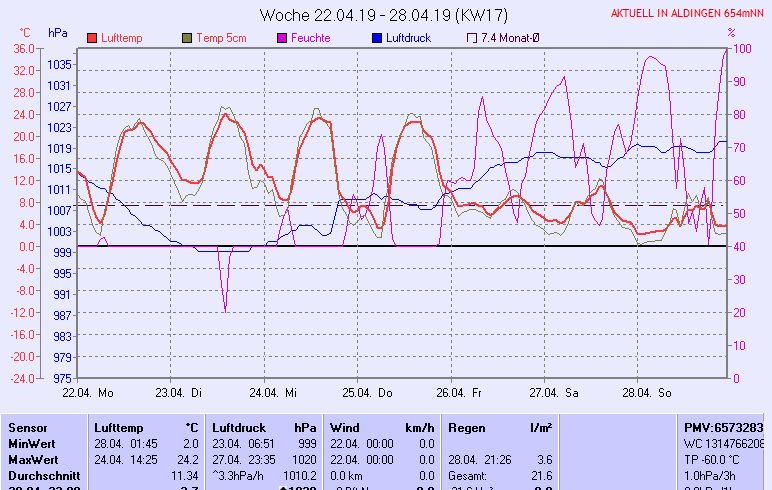This screenshot has height=490, width=772.
Task: Click the white 7.4 Monat-Ø legend box
Action: click(x=472, y=38)
